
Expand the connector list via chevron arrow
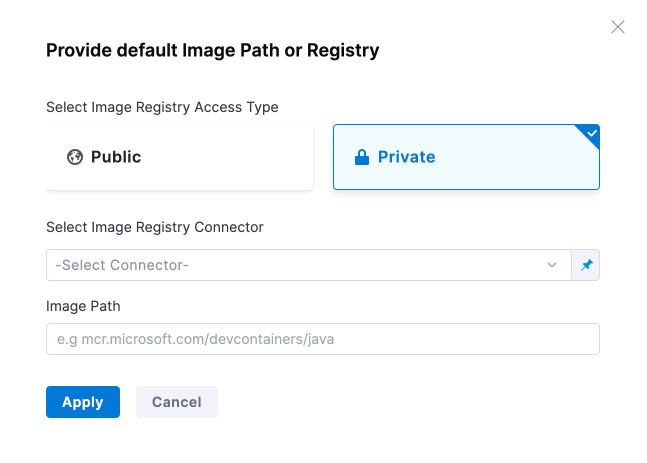(x=552, y=265)
